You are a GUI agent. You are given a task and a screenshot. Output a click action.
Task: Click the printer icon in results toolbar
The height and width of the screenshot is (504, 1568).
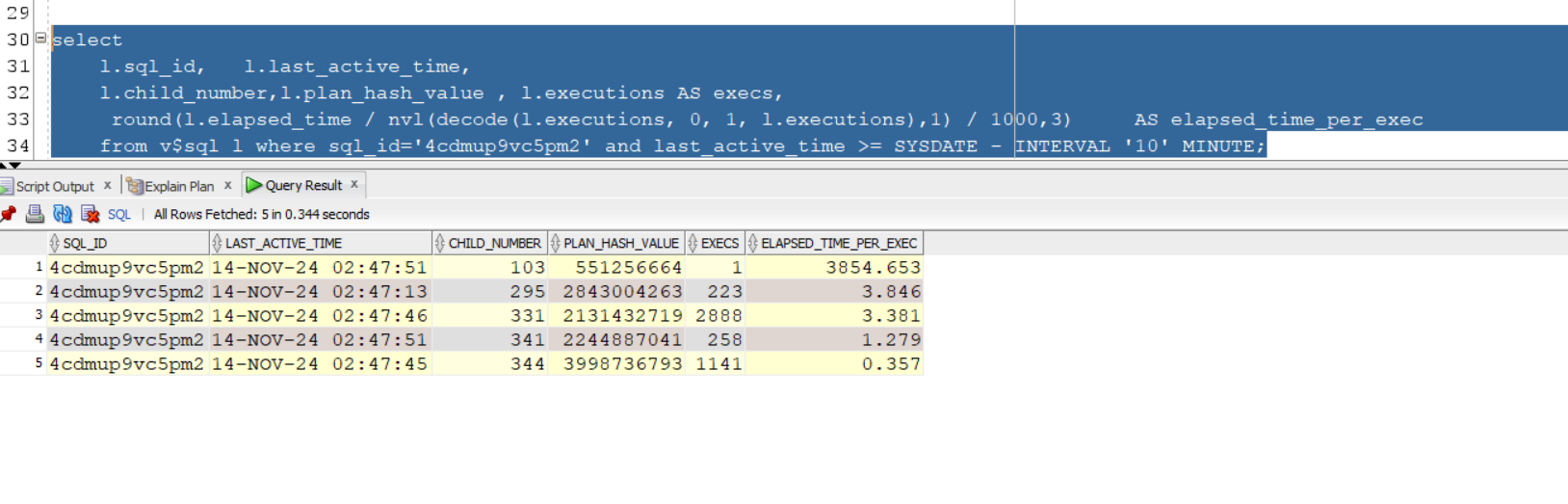[x=35, y=214]
